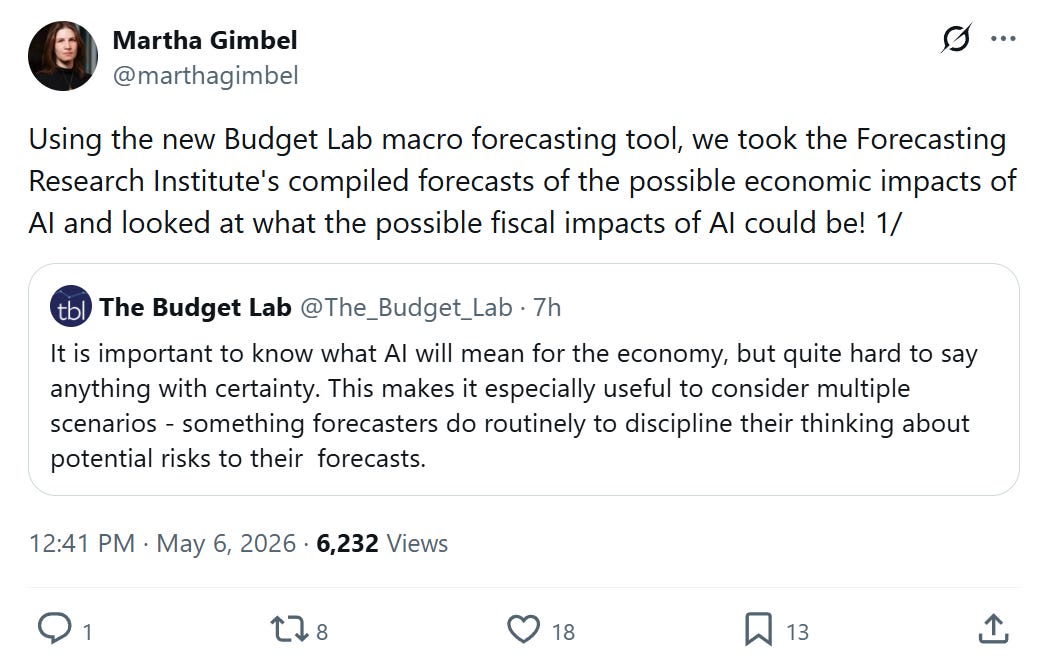Click the Martha Gimbel display name
1048x671 pixels.
205,40
